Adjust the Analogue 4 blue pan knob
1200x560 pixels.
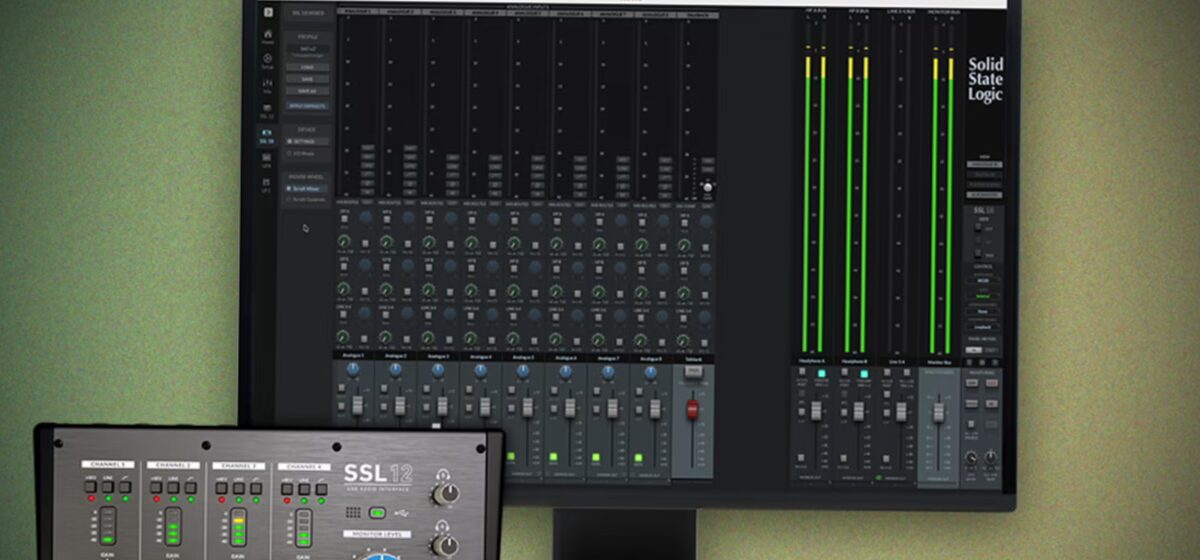click(x=481, y=369)
